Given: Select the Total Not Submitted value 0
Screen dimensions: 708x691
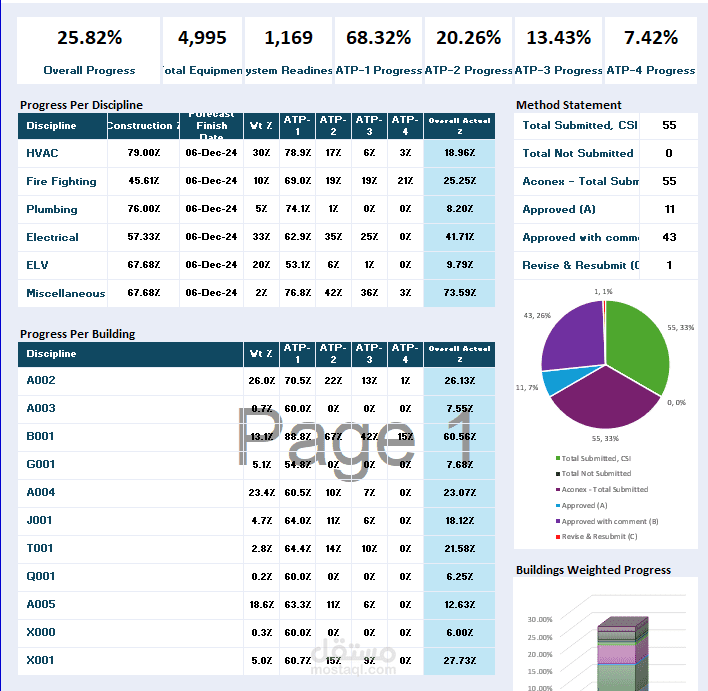Looking at the screenshot, I should pyautogui.click(x=669, y=154).
